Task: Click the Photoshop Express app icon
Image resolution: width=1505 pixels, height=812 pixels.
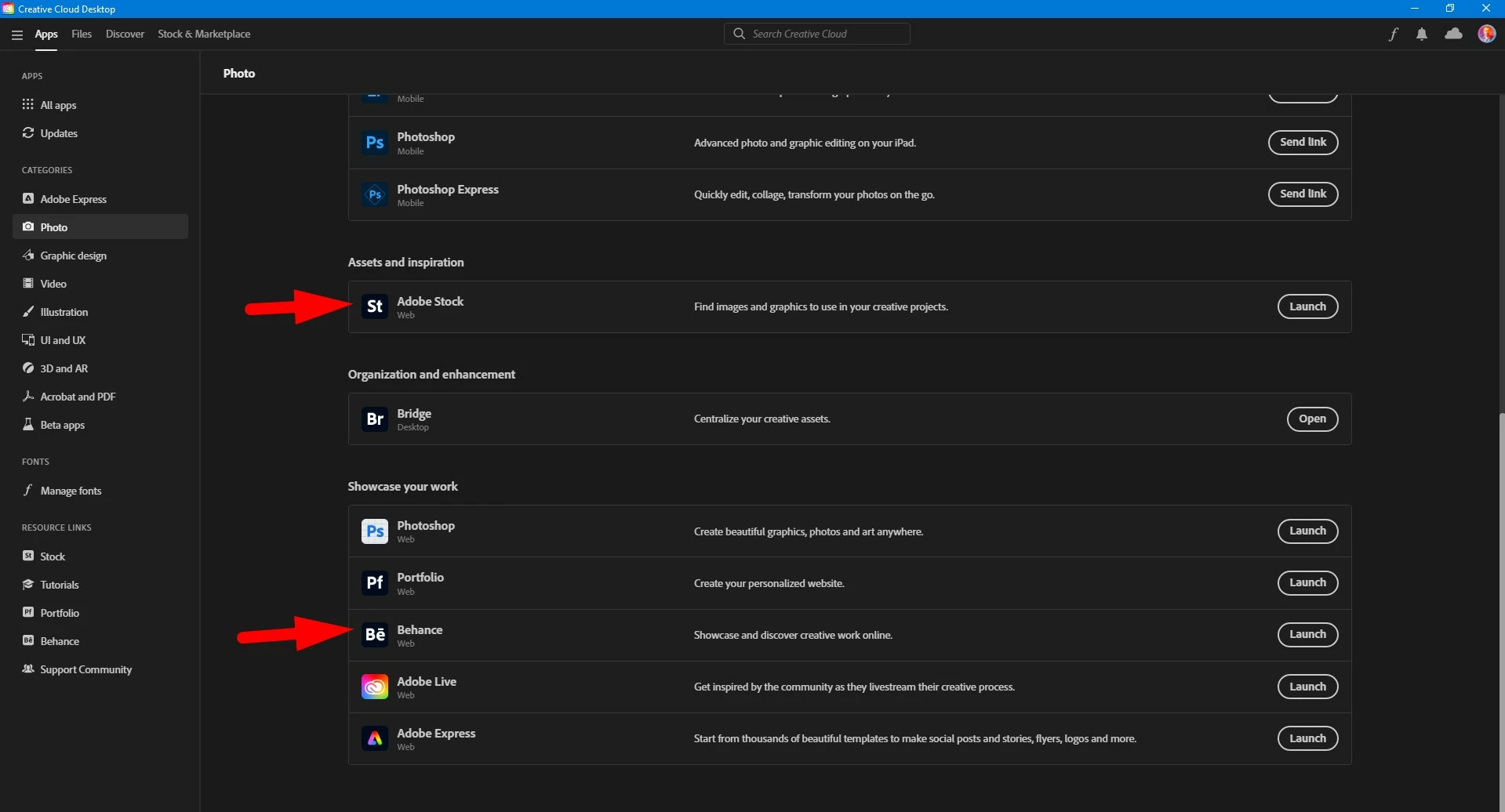Action: pyautogui.click(x=375, y=194)
